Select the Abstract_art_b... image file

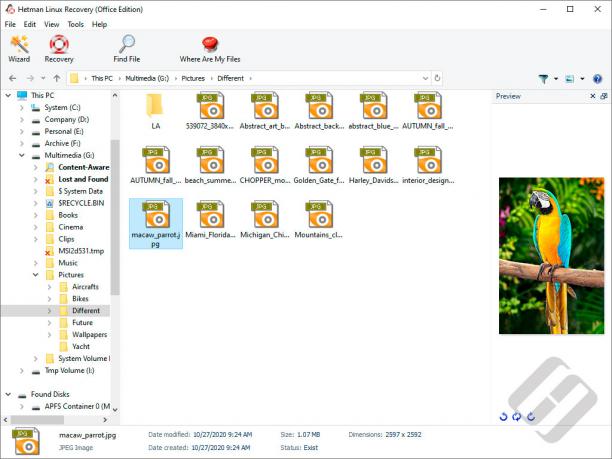[x=265, y=111]
